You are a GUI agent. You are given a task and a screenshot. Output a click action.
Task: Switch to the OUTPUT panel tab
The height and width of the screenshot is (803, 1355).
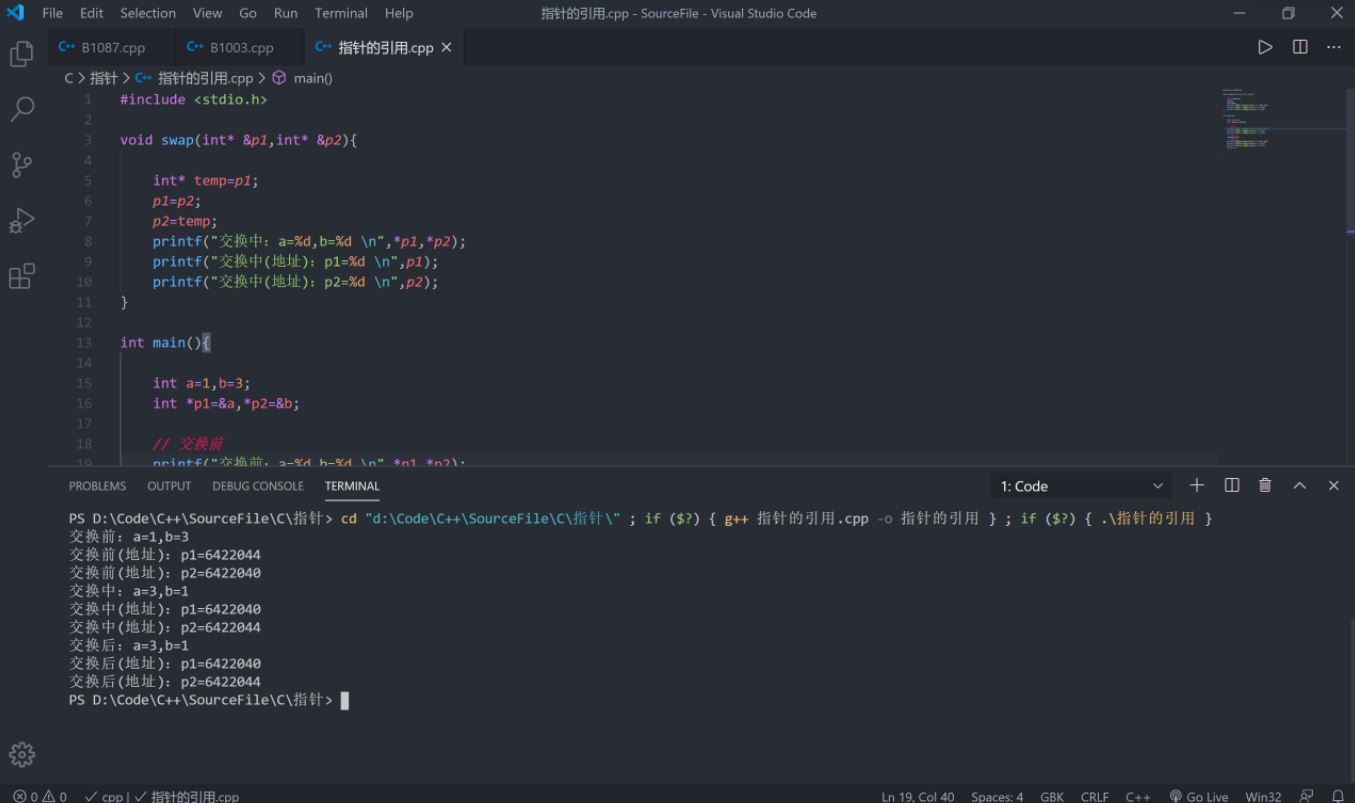[x=169, y=486]
